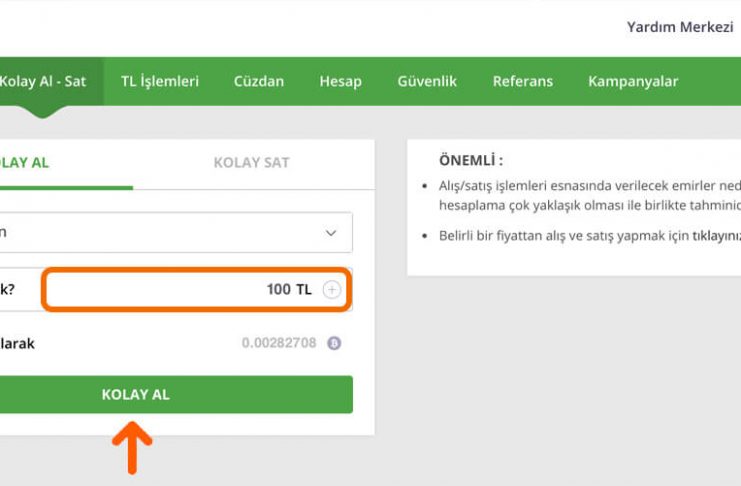Viewport: 741px width, 486px height.
Task: Go to Cüzdan section
Action: (x=259, y=81)
